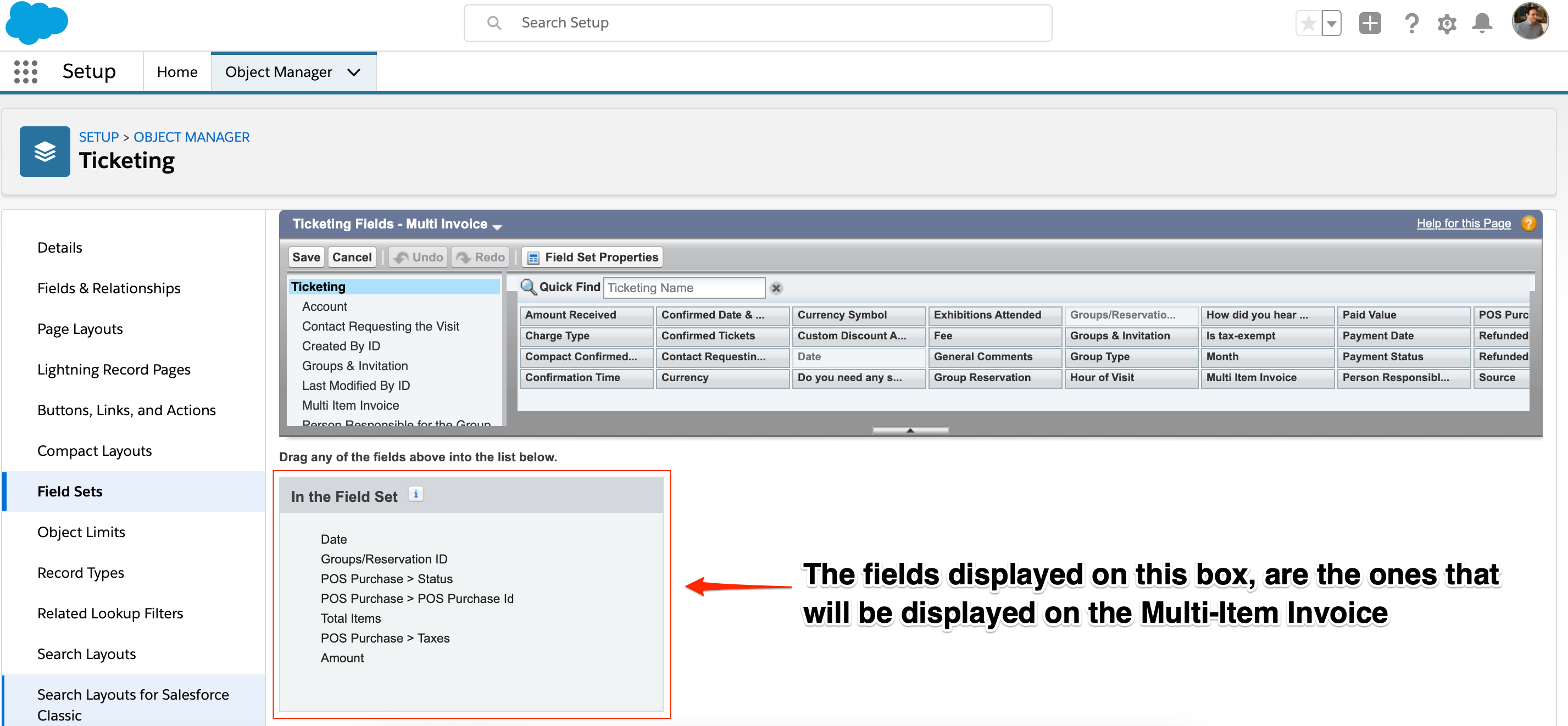The image size is (1568, 726).
Task: Open the App Launcher grid icon
Action: [x=26, y=72]
